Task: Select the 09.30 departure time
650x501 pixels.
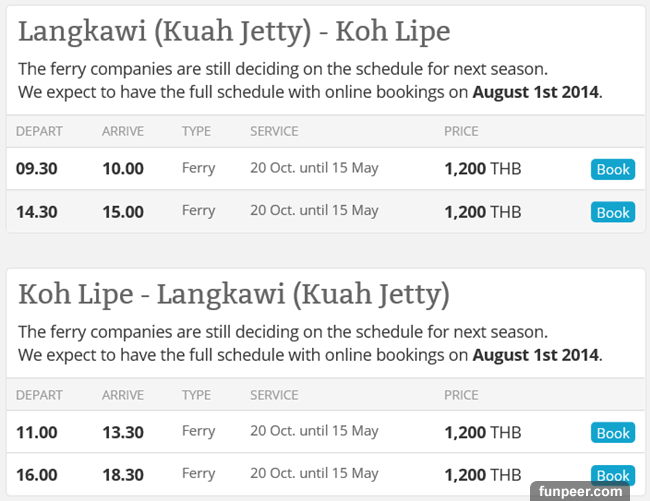Action: click(x=37, y=169)
